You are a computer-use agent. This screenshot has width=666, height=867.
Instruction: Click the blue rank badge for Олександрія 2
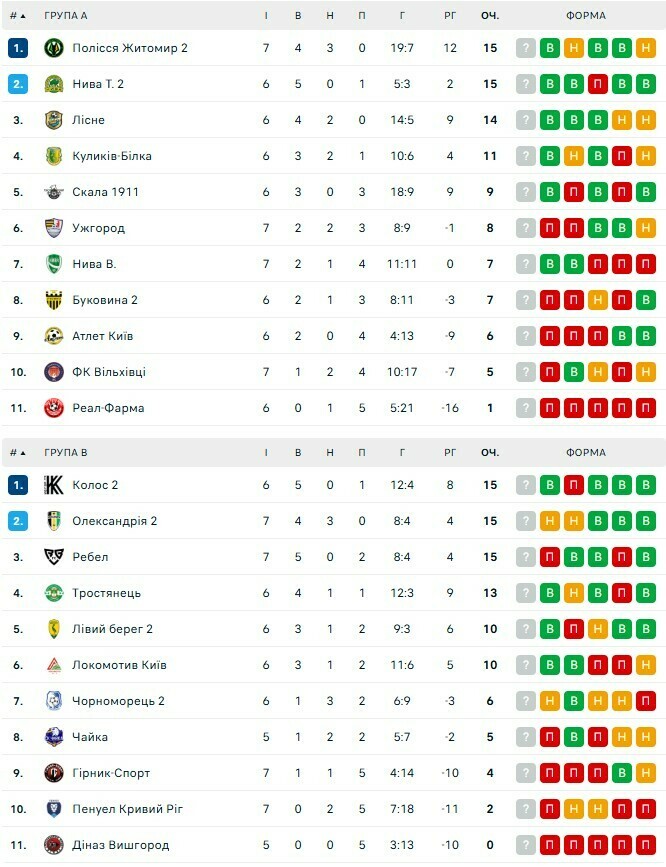(18, 521)
